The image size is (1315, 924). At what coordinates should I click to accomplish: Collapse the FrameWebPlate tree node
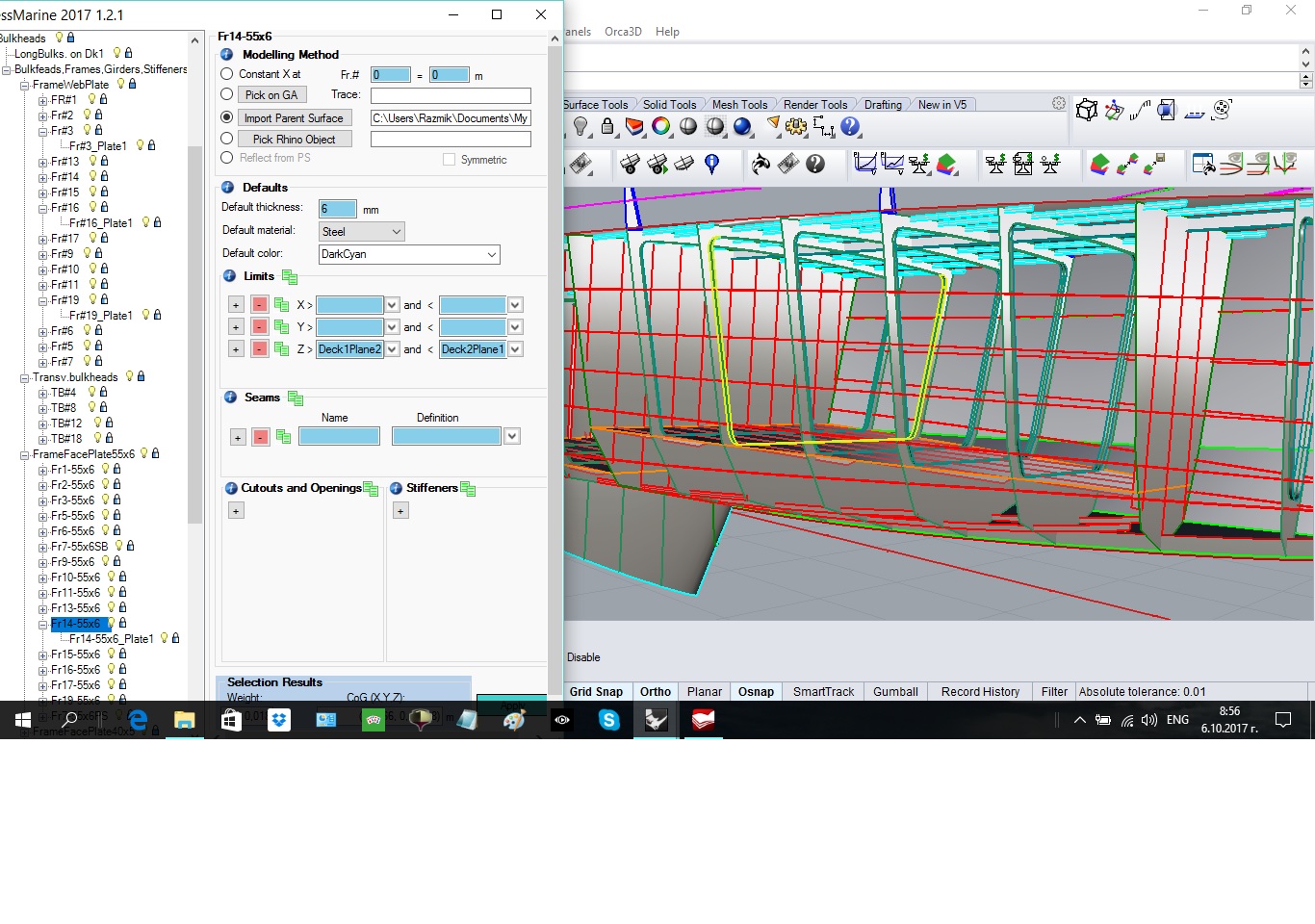[25, 85]
